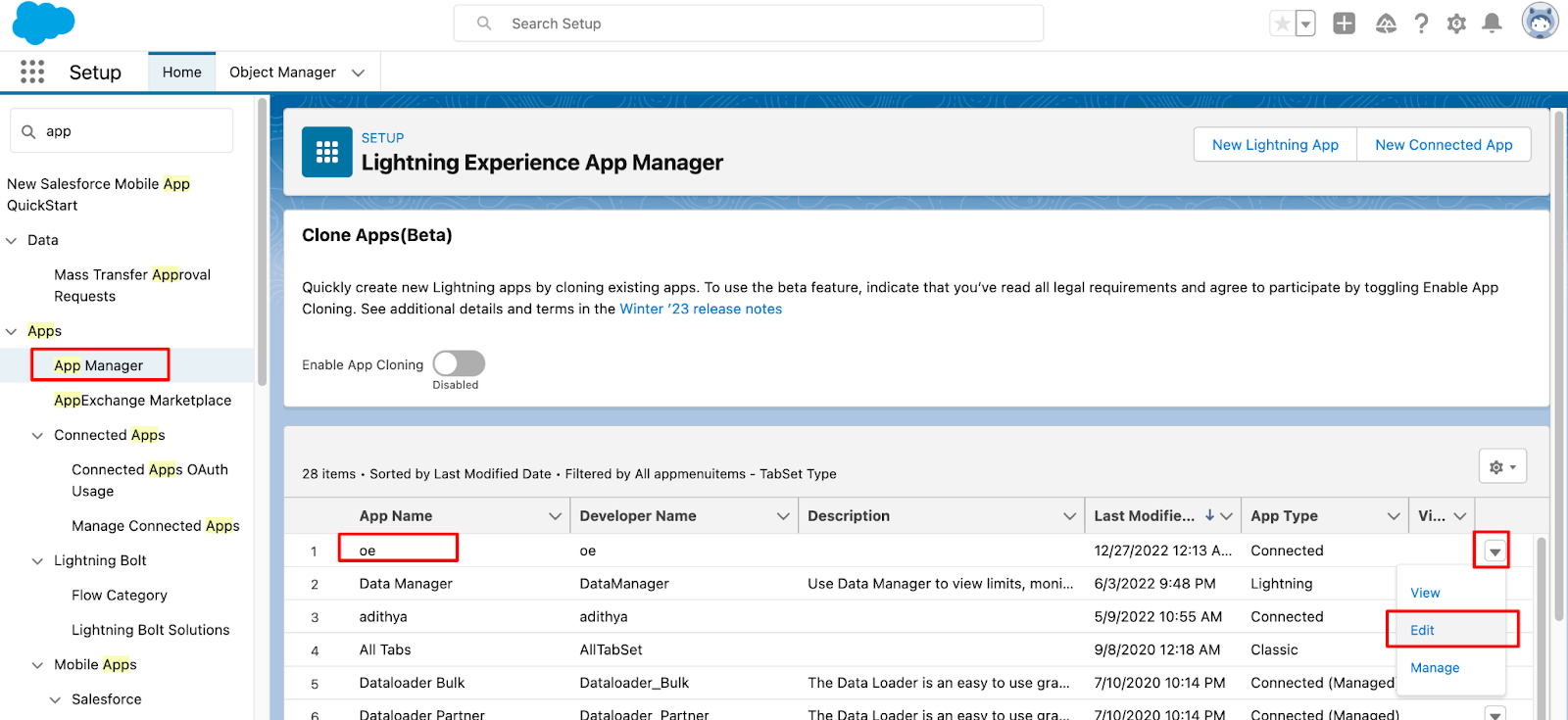The image size is (1568, 720).
Task: Open the App Launcher grid icon
Action: pyautogui.click(x=32, y=72)
